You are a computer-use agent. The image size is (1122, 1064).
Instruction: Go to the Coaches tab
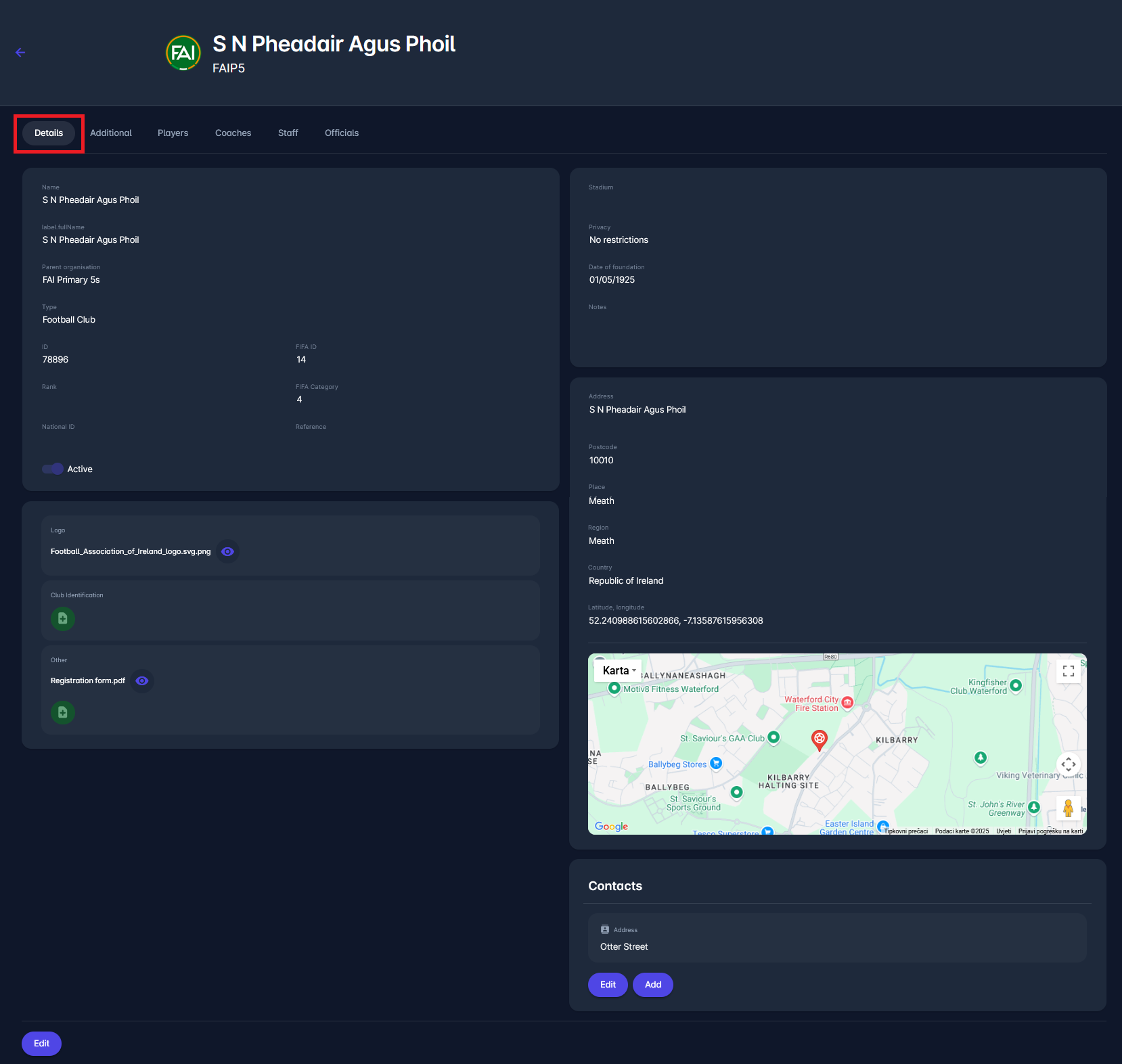point(233,133)
